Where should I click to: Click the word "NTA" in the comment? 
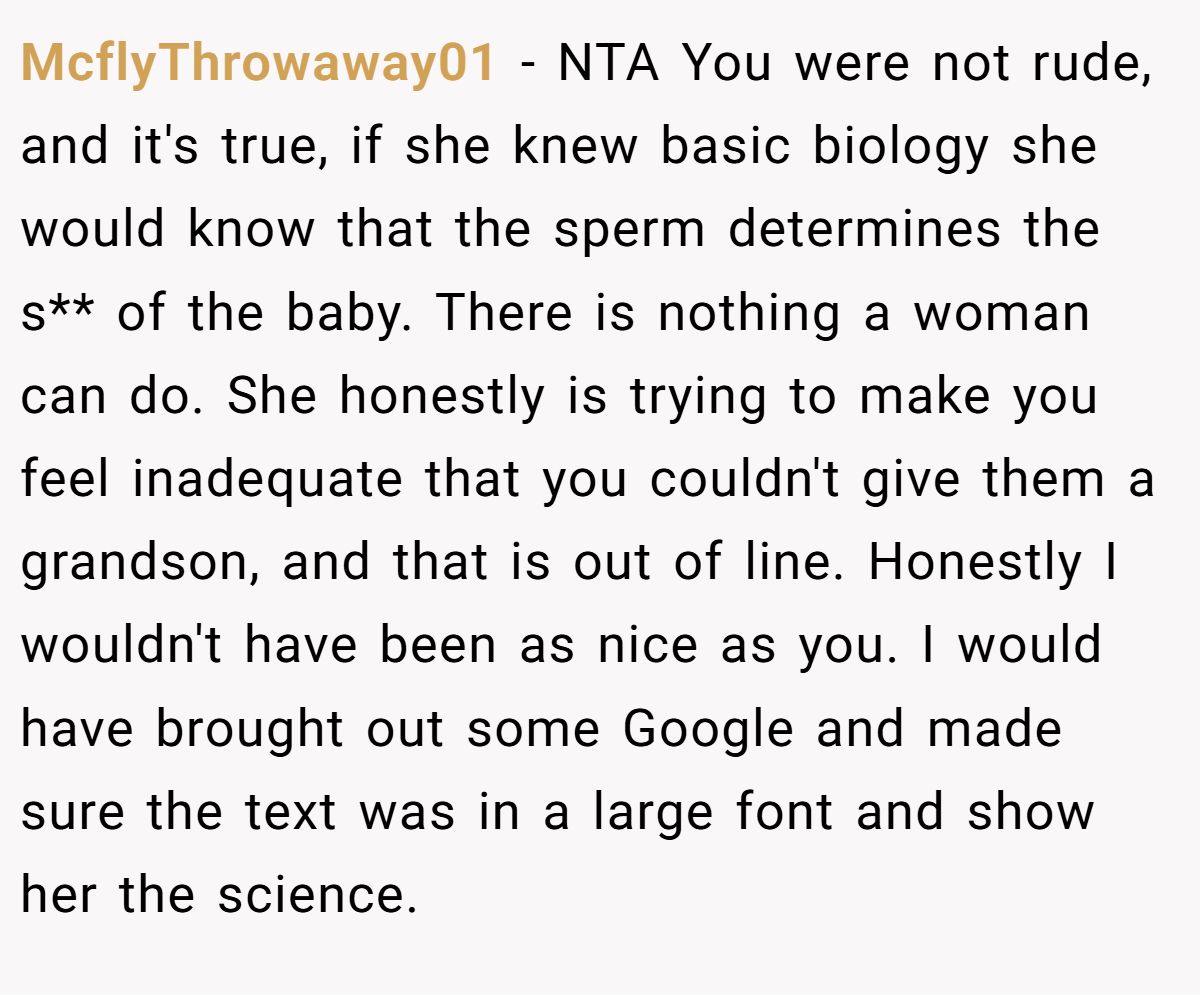(610, 65)
